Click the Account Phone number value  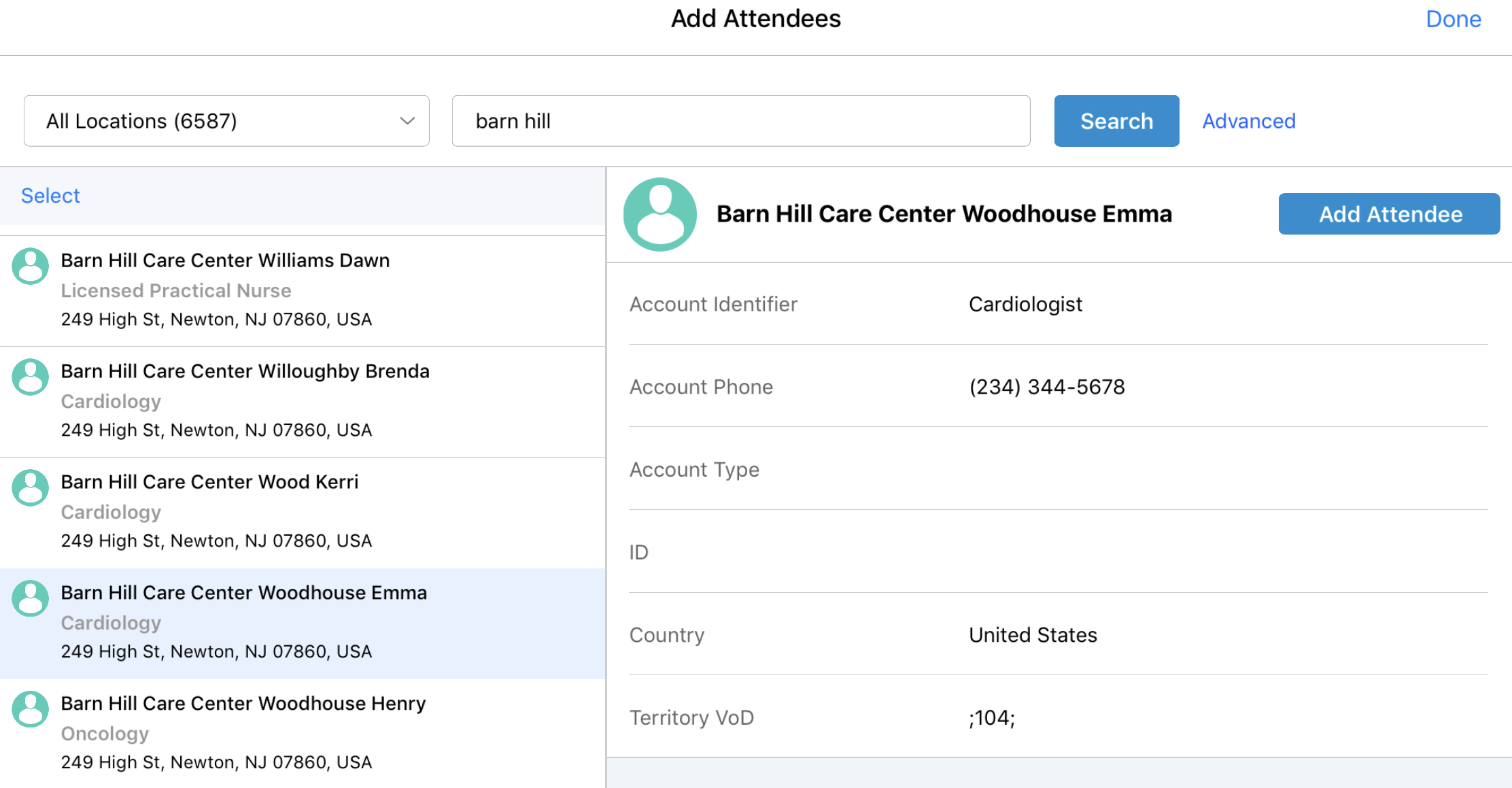[x=1046, y=387]
